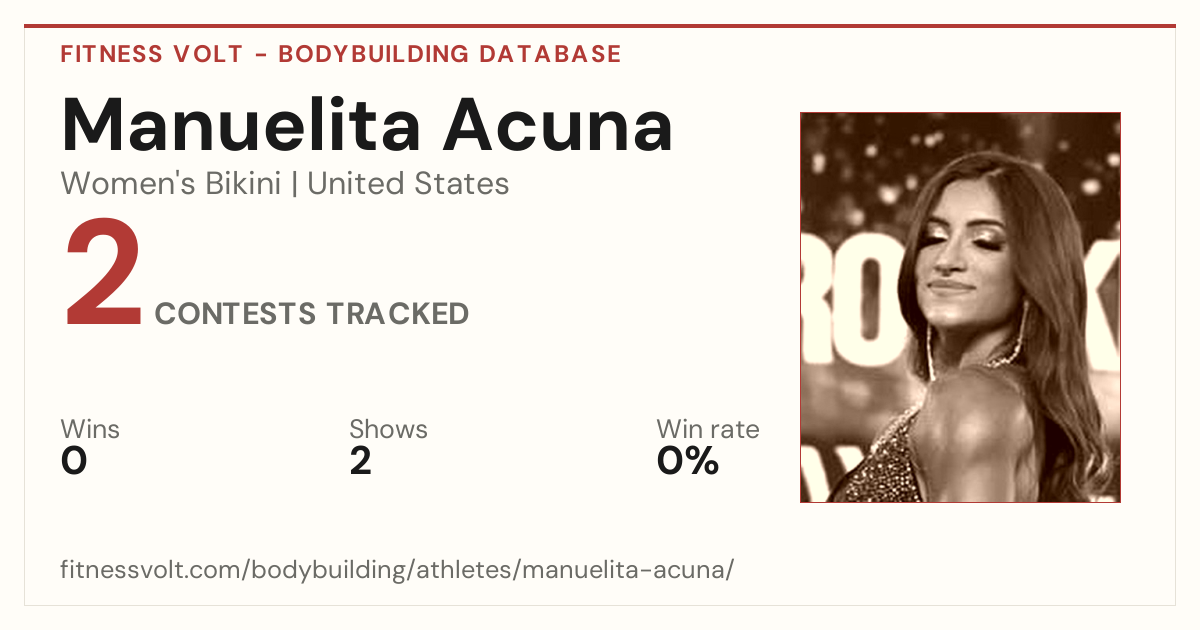Click the 0% win rate value
The image size is (1200, 630).
(688, 461)
